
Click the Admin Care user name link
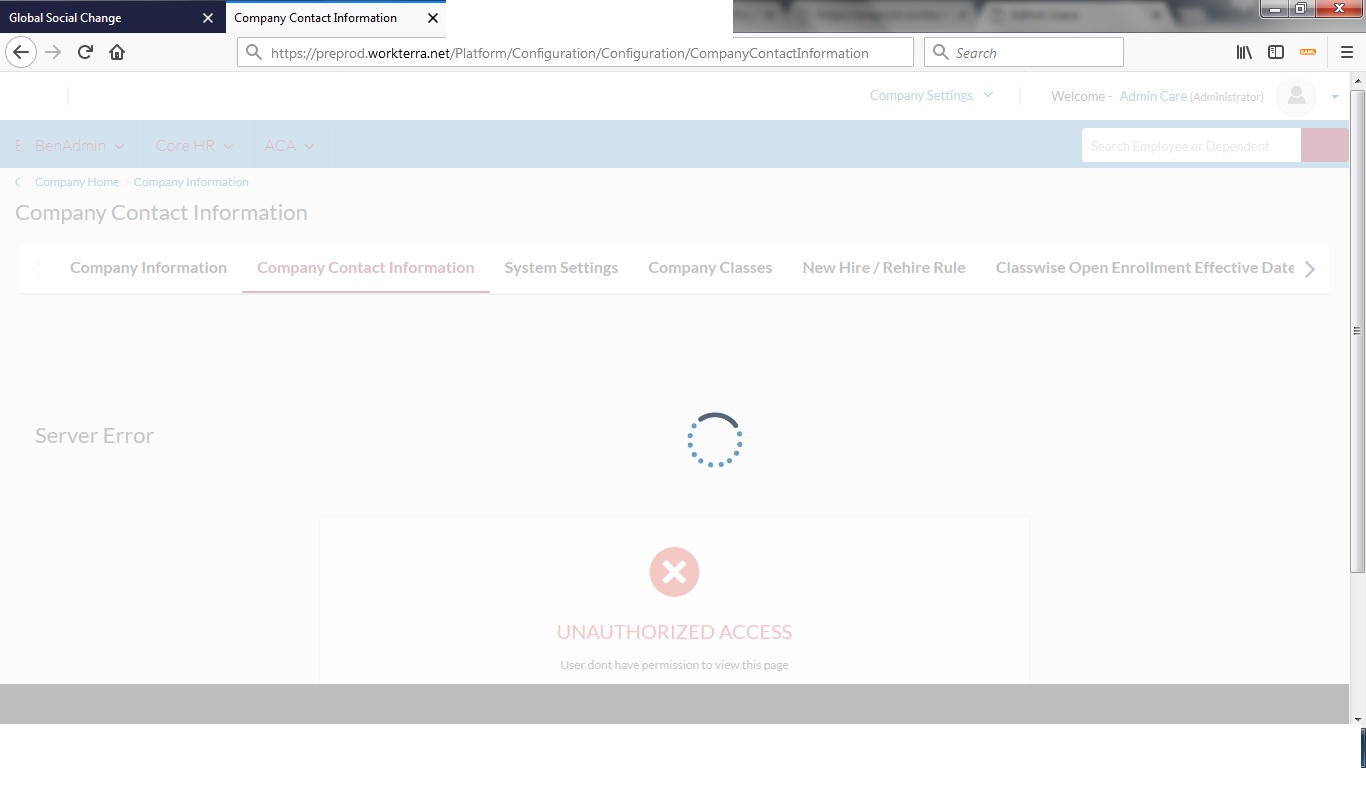(x=1153, y=96)
